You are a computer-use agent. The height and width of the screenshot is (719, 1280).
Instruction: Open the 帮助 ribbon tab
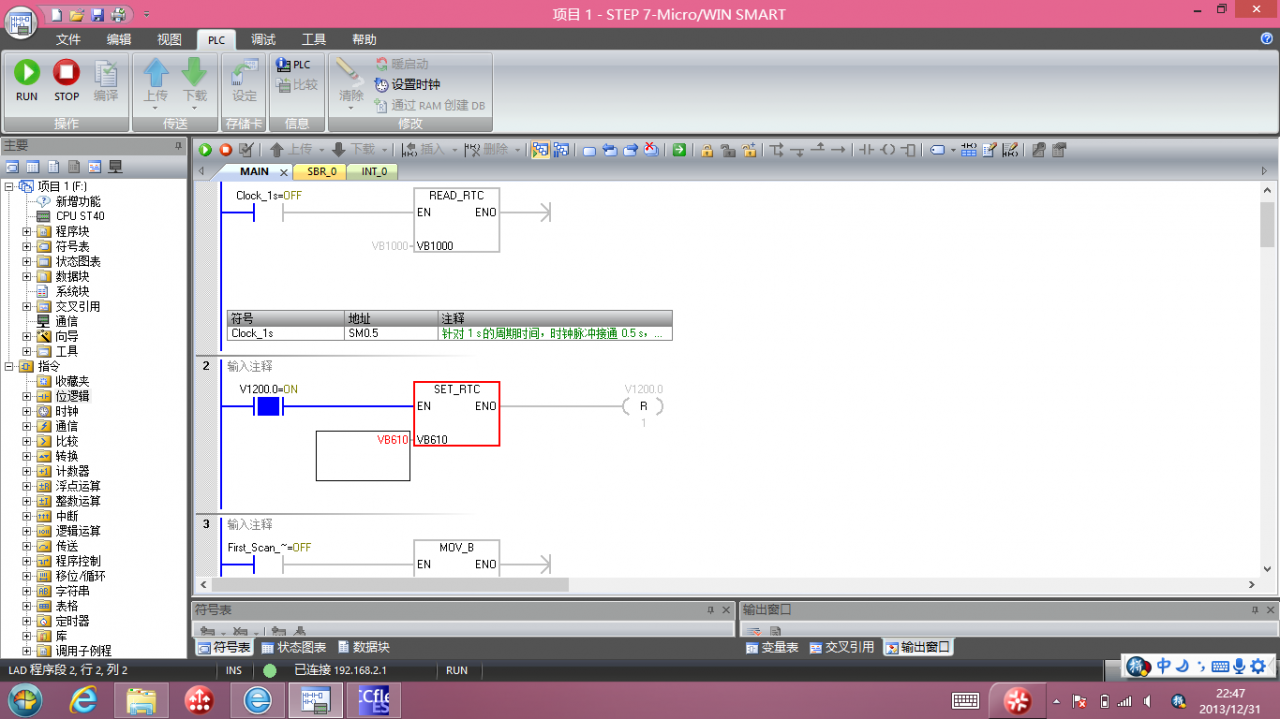[x=364, y=40]
